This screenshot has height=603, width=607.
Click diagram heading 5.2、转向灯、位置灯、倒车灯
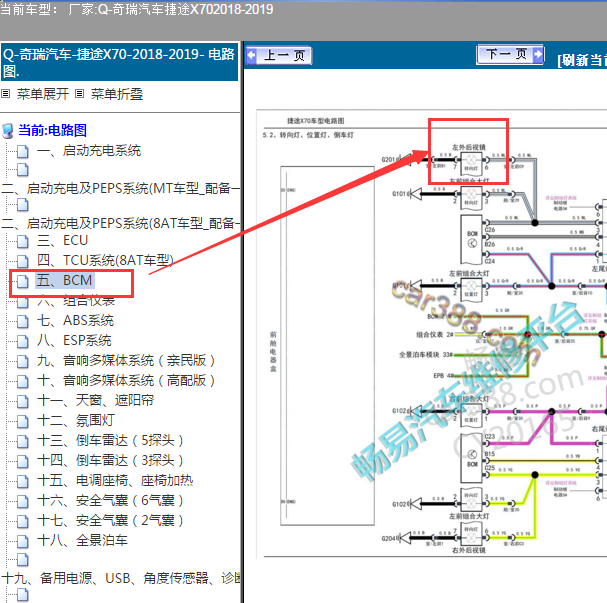pyautogui.click(x=308, y=135)
